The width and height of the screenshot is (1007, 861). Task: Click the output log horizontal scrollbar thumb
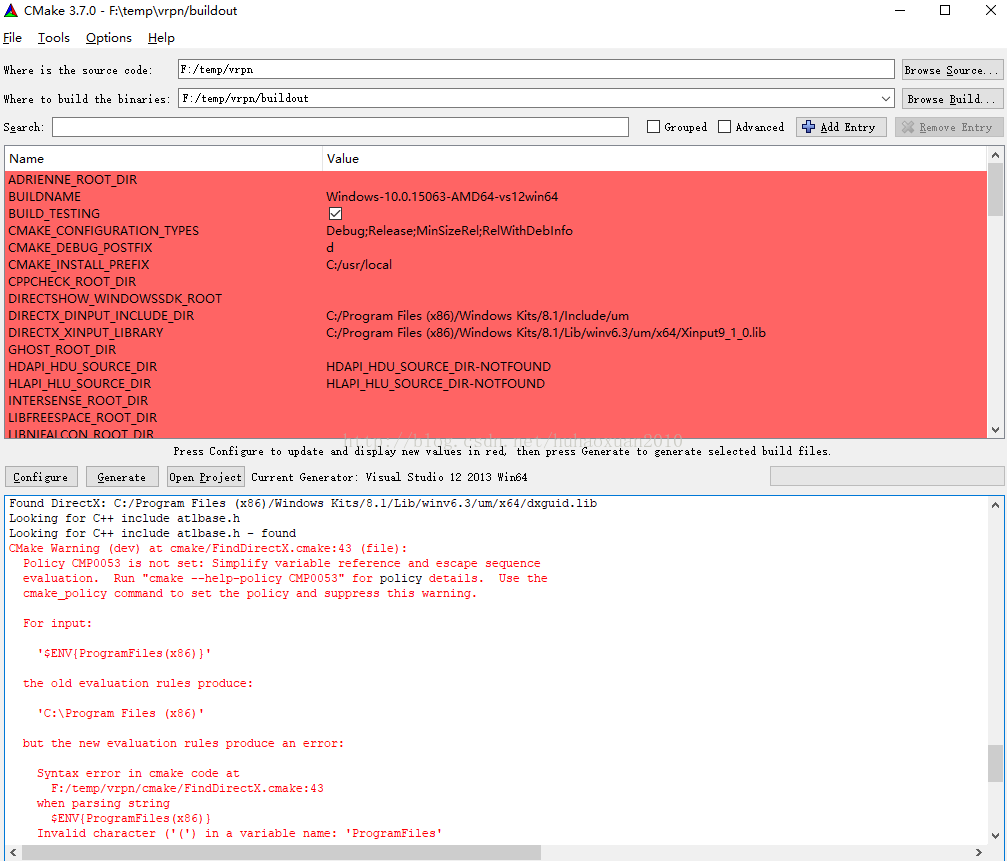pyautogui.click(x=281, y=853)
